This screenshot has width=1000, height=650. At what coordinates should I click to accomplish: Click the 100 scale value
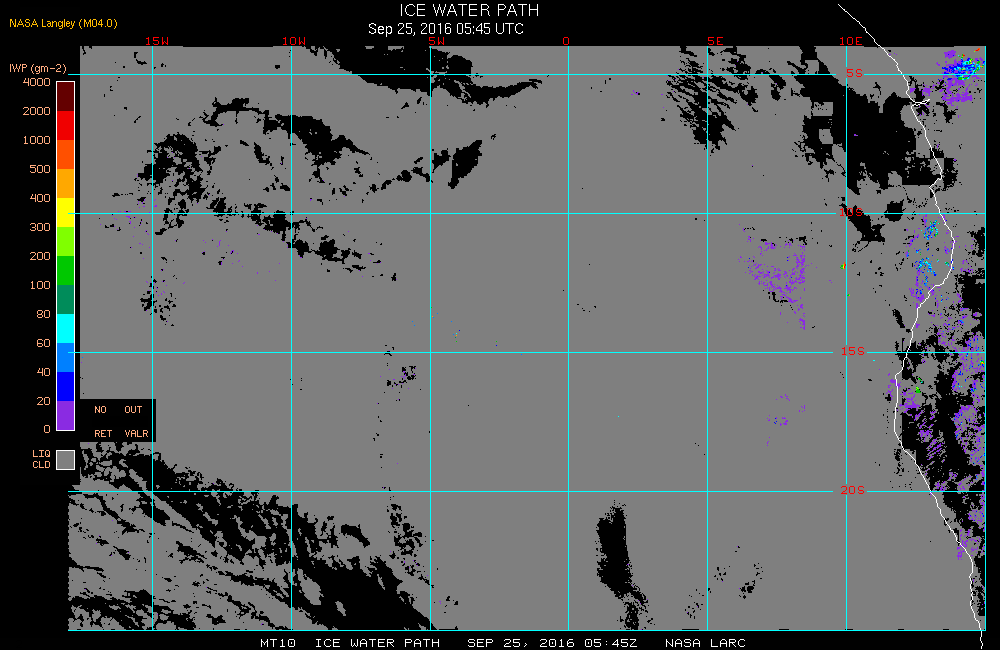click(40, 285)
